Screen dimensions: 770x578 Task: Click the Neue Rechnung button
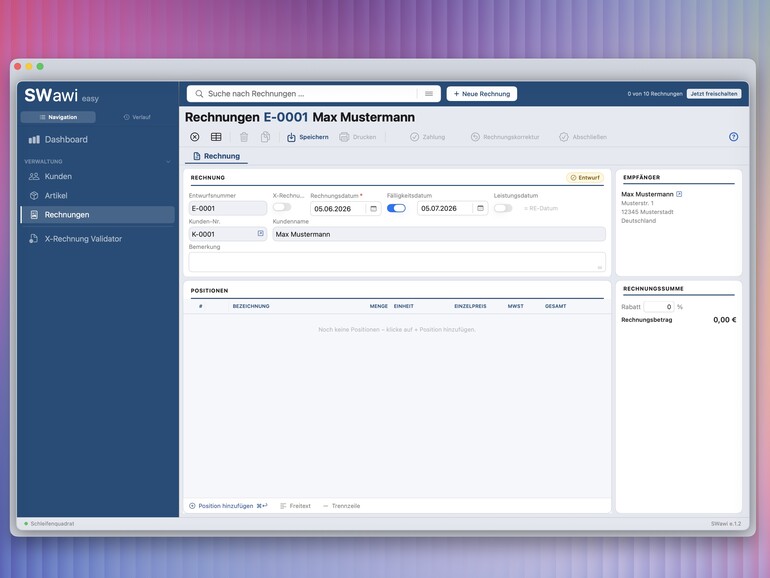pyautogui.click(x=482, y=94)
